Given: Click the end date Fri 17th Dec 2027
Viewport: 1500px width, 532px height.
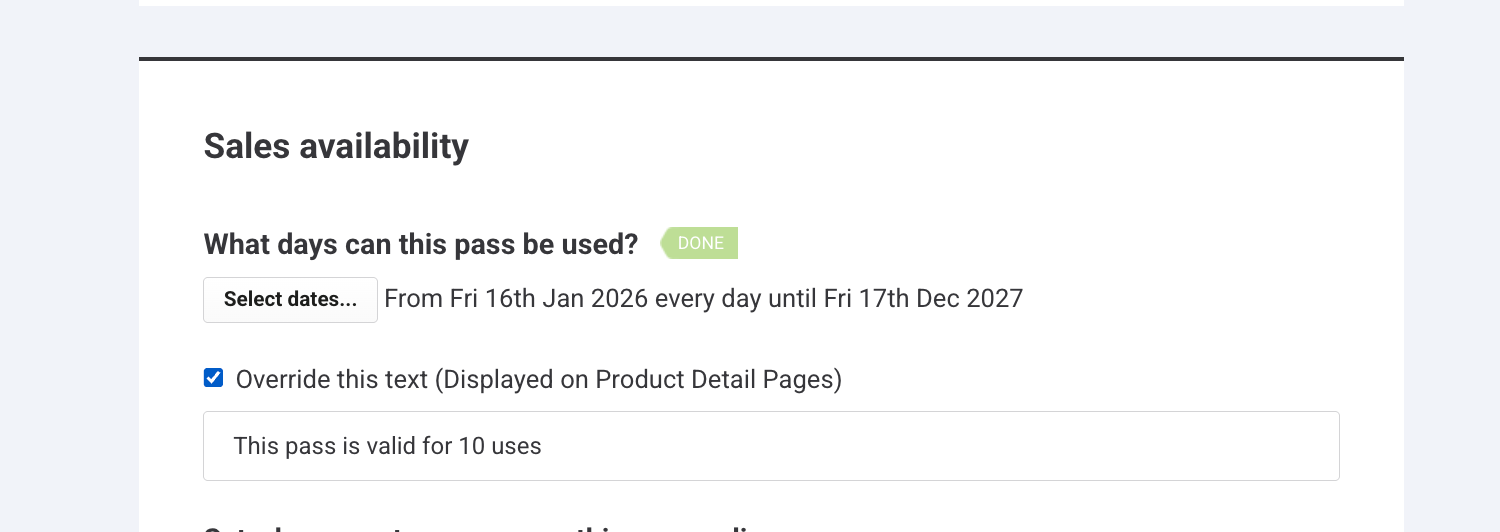Looking at the screenshot, I should point(923,299).
